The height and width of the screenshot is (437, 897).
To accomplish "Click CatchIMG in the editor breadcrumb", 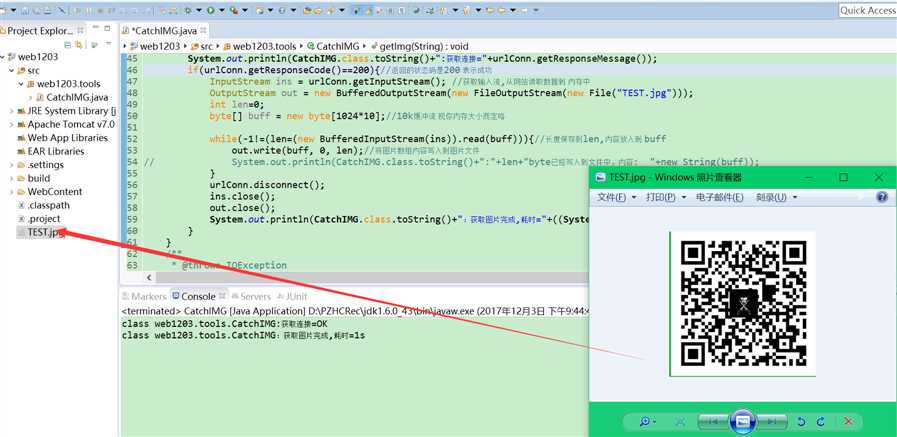I will coord(338,46).
